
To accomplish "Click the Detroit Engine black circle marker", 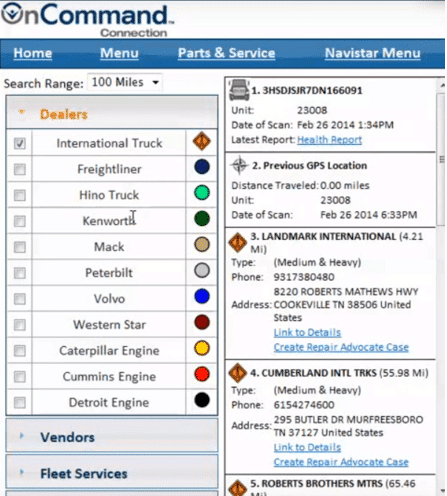I will [x=202, y=400].
